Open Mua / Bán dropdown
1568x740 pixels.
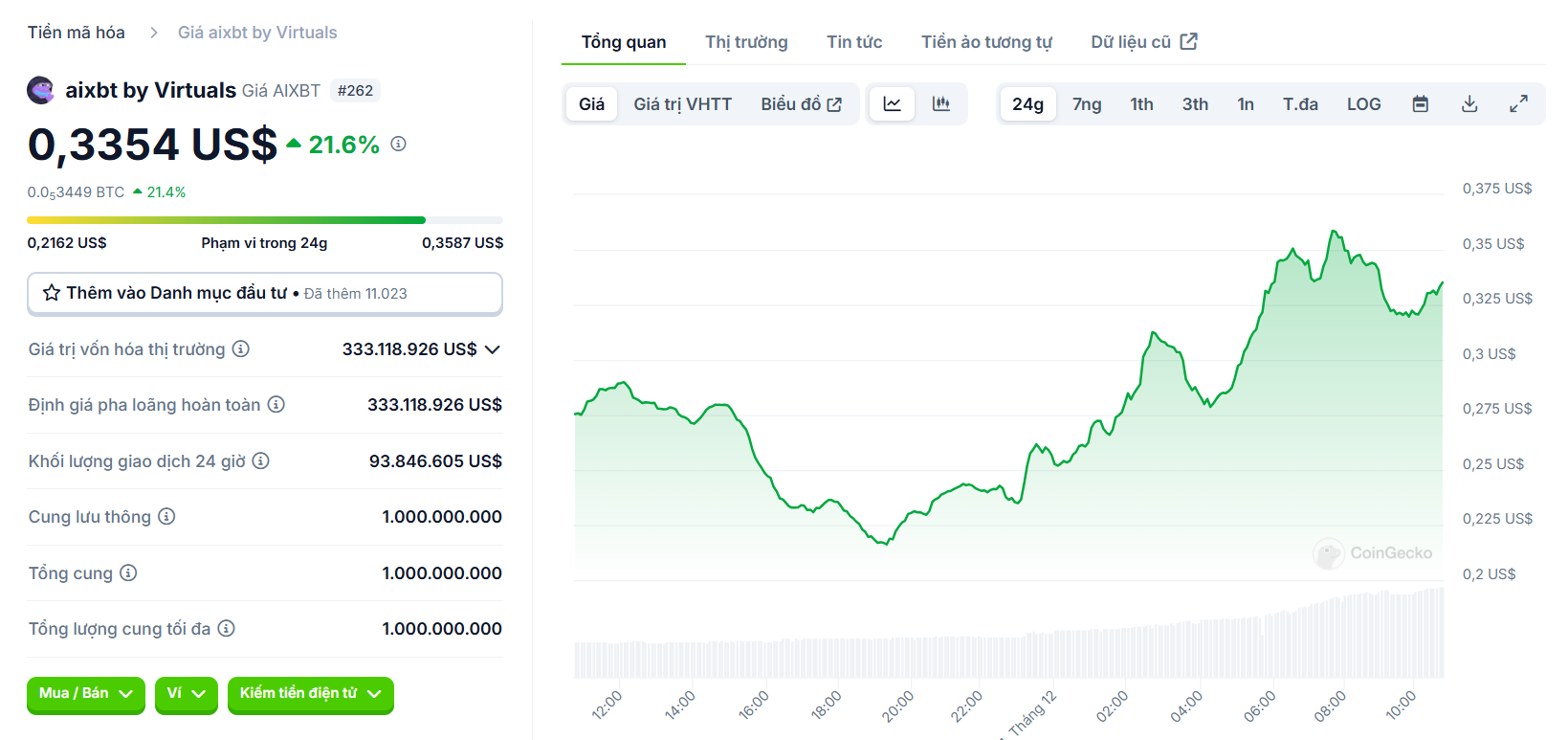pyautogui.click(x=86, y=694)
